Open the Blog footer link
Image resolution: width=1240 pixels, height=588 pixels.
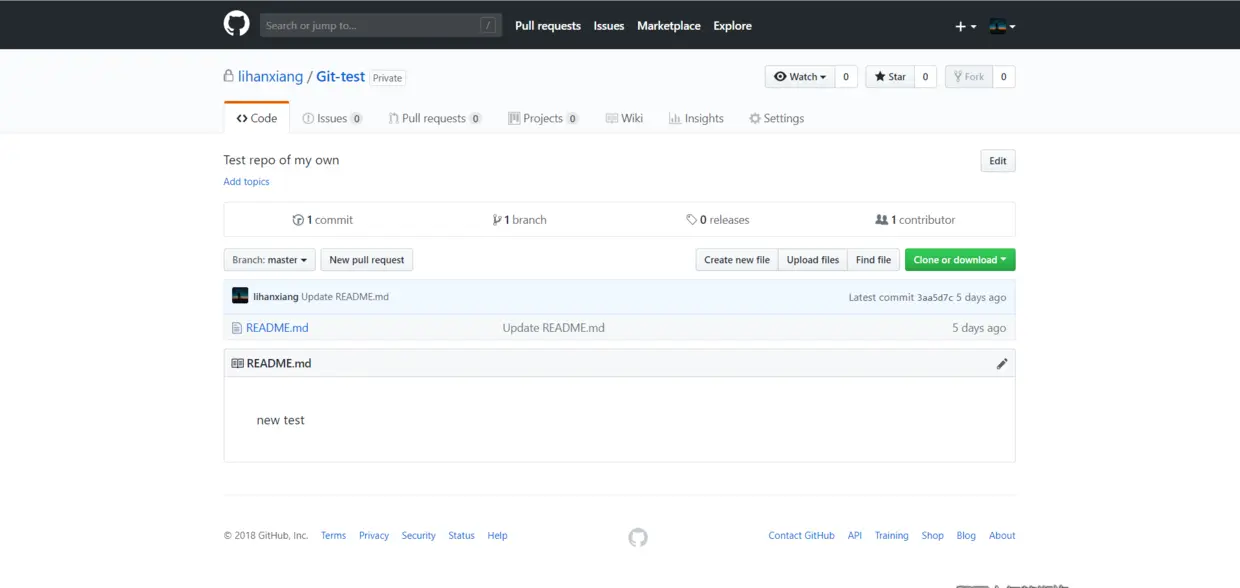point(966,536)
